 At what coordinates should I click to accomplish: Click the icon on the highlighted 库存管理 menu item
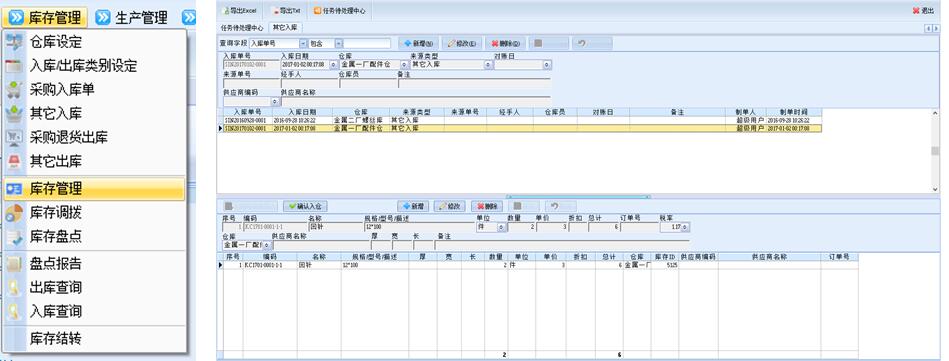point(14,189)
